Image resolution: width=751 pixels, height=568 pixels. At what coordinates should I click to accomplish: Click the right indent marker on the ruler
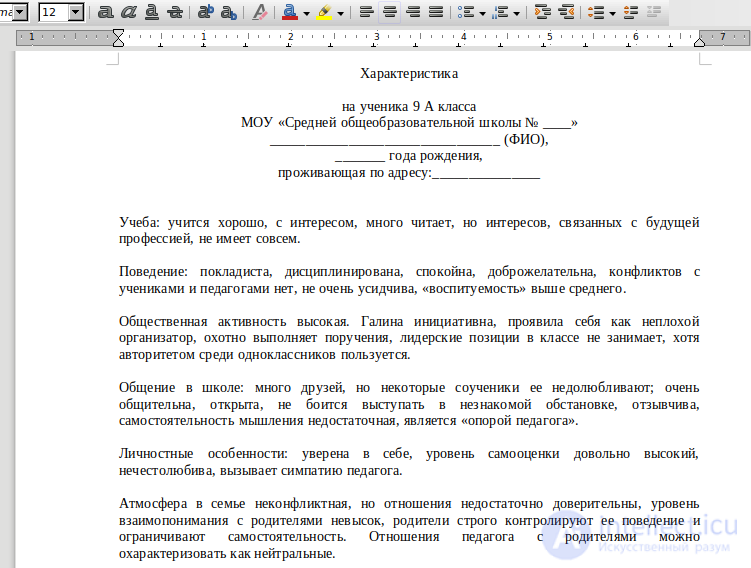[699, 42]
